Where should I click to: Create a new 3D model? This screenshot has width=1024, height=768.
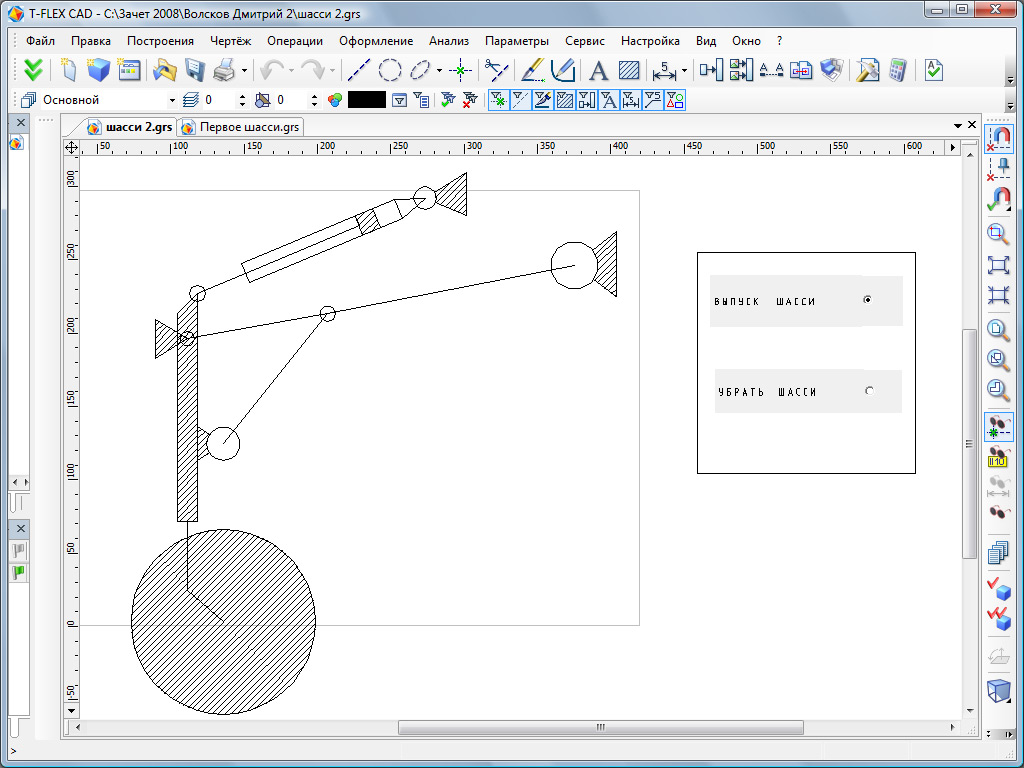click(99, 70)
